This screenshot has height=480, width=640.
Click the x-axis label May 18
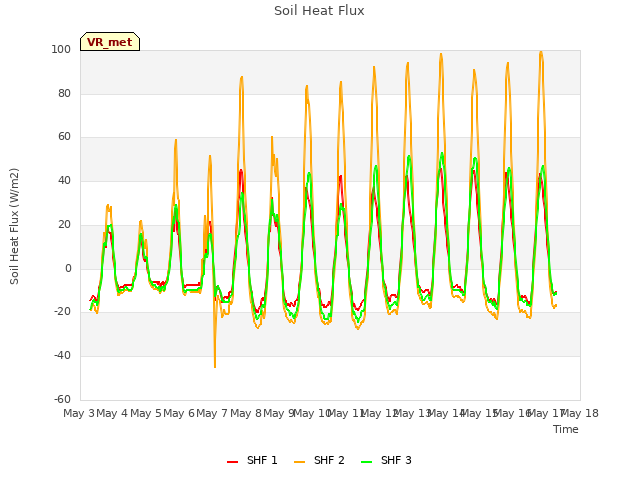pos(580,414)
